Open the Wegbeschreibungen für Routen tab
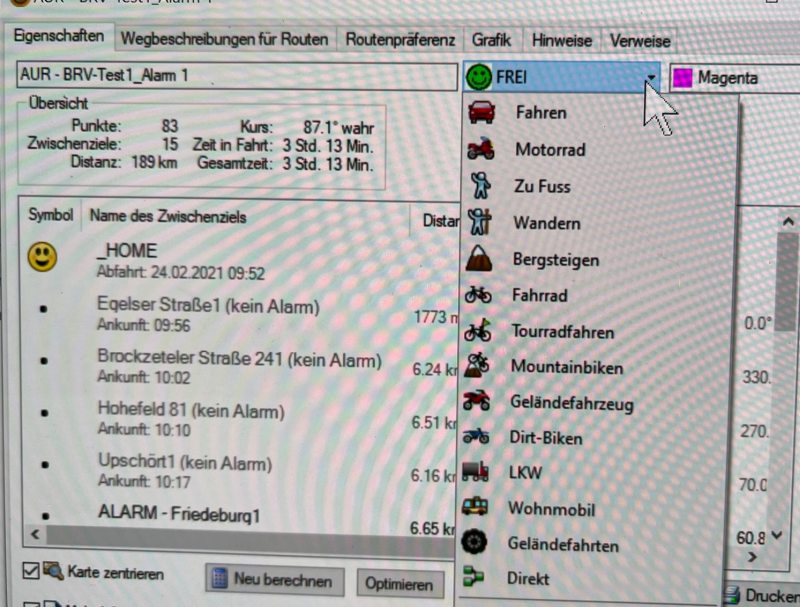This screenshot has height=607, width=800. (x=224, y=40)
